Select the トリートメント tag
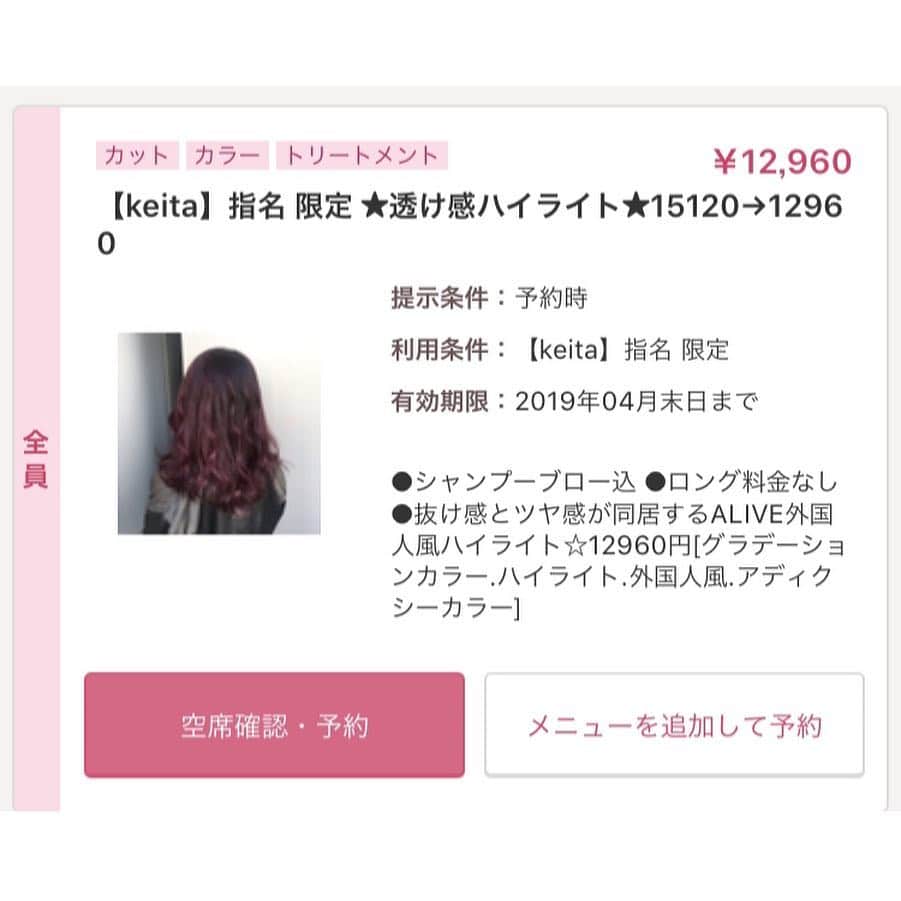The image size is (901, 901). point(362,155)
